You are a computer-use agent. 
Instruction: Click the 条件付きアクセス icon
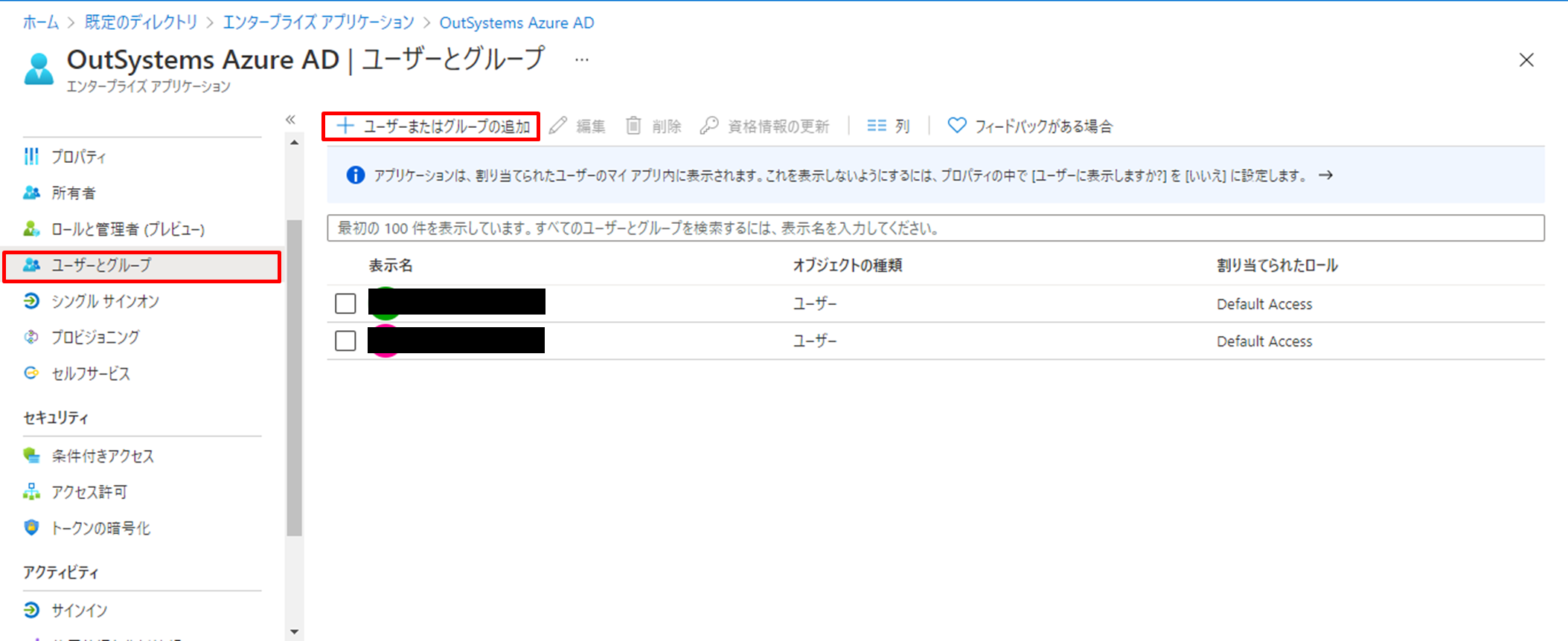click(x=31, y=456)
